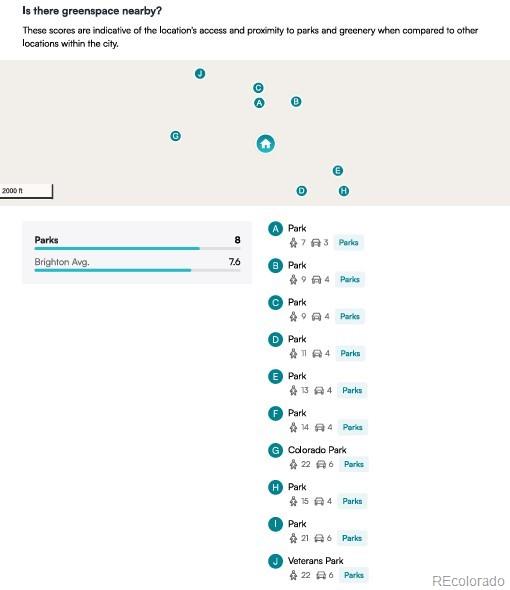
Task: Select map marker E
Action: 338,171
